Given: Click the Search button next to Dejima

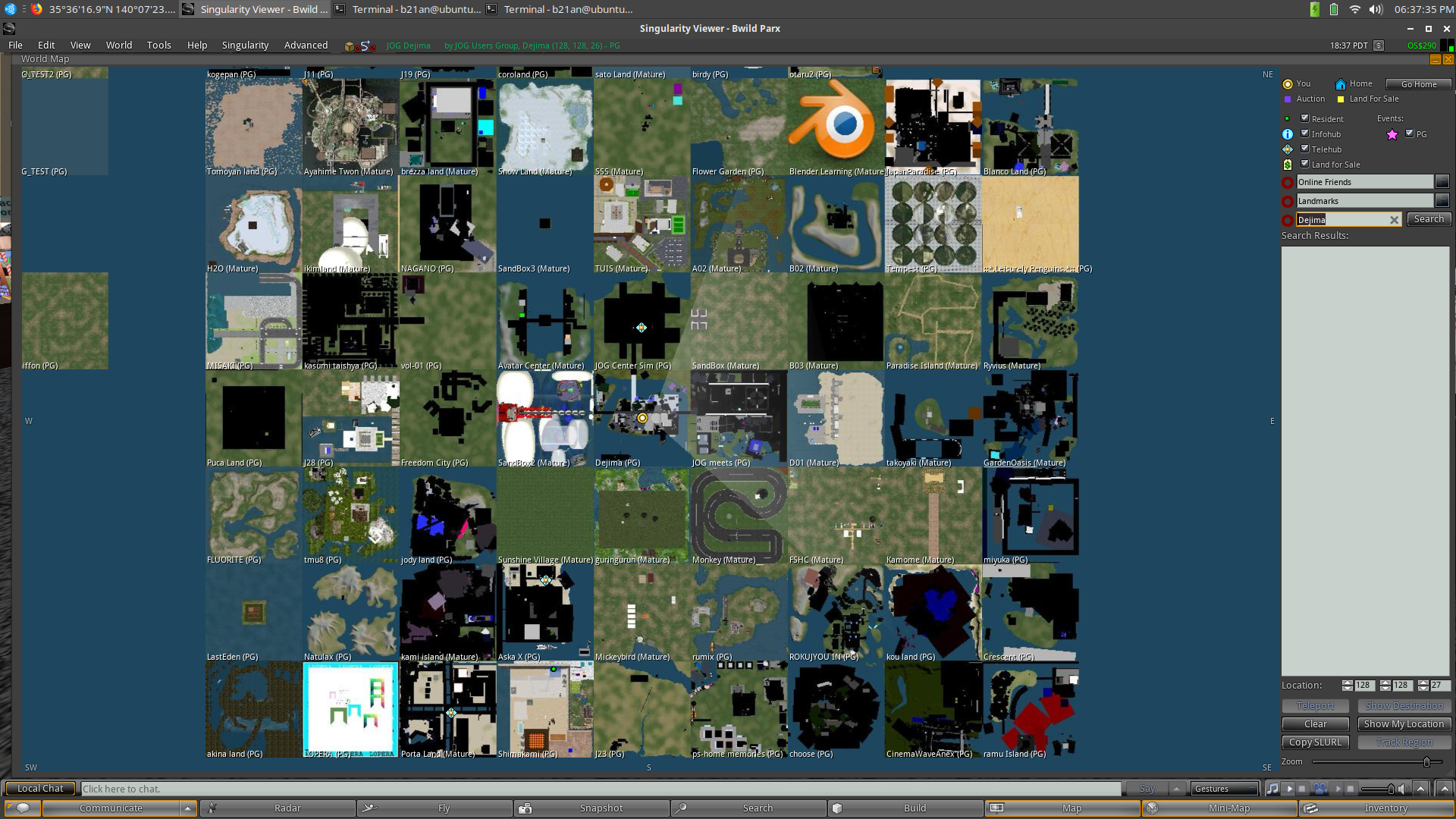Looking at the screenshot, I should pos(1429,219).
